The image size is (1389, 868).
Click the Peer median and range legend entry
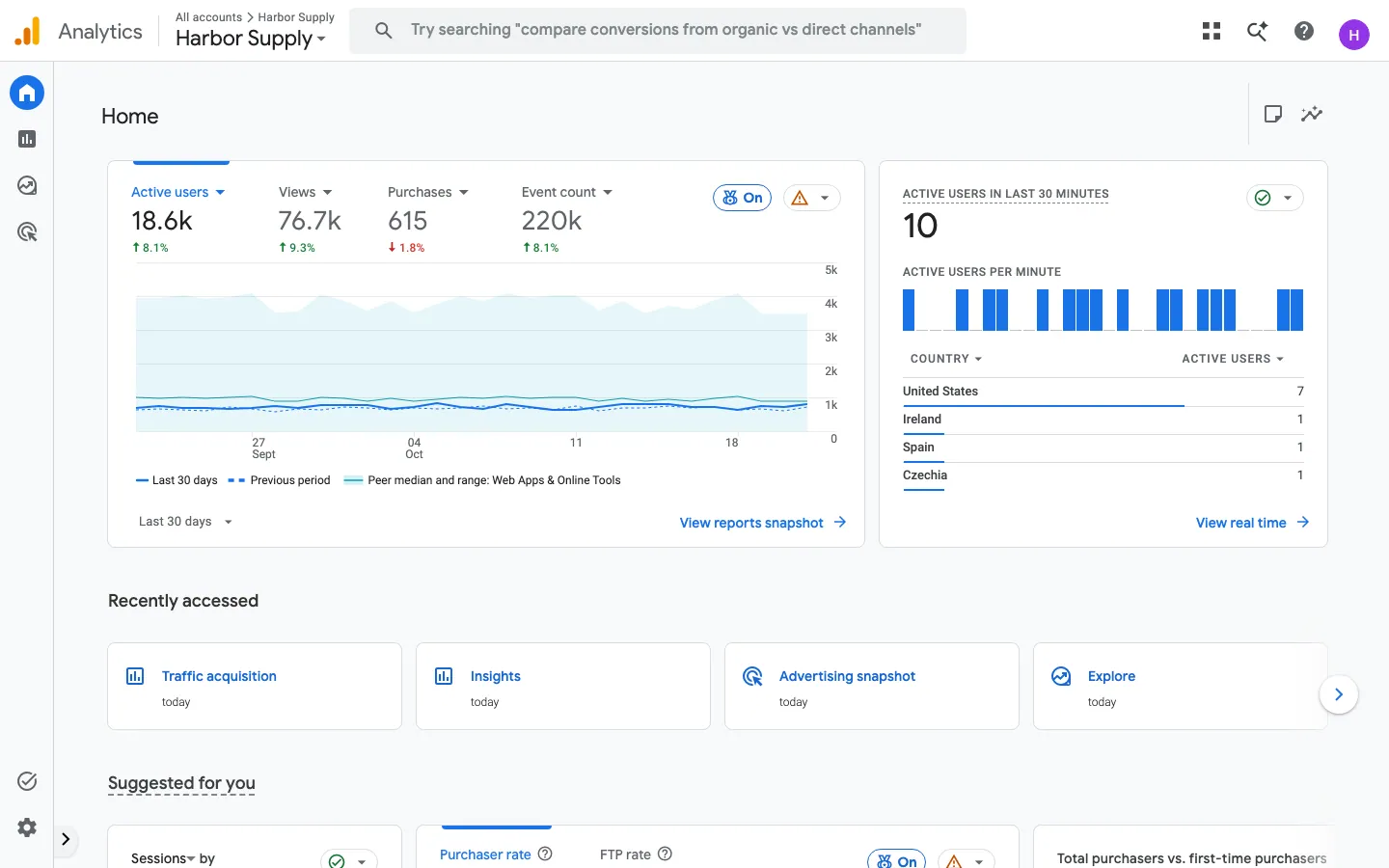pos(482,480)
